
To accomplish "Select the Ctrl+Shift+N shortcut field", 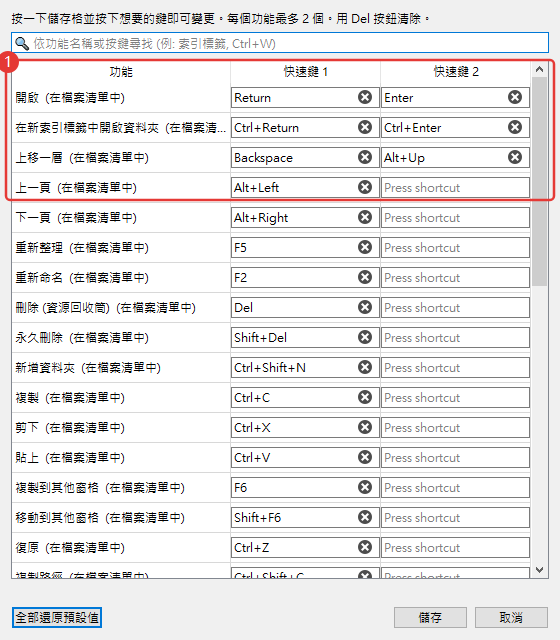I will point(305,367).
